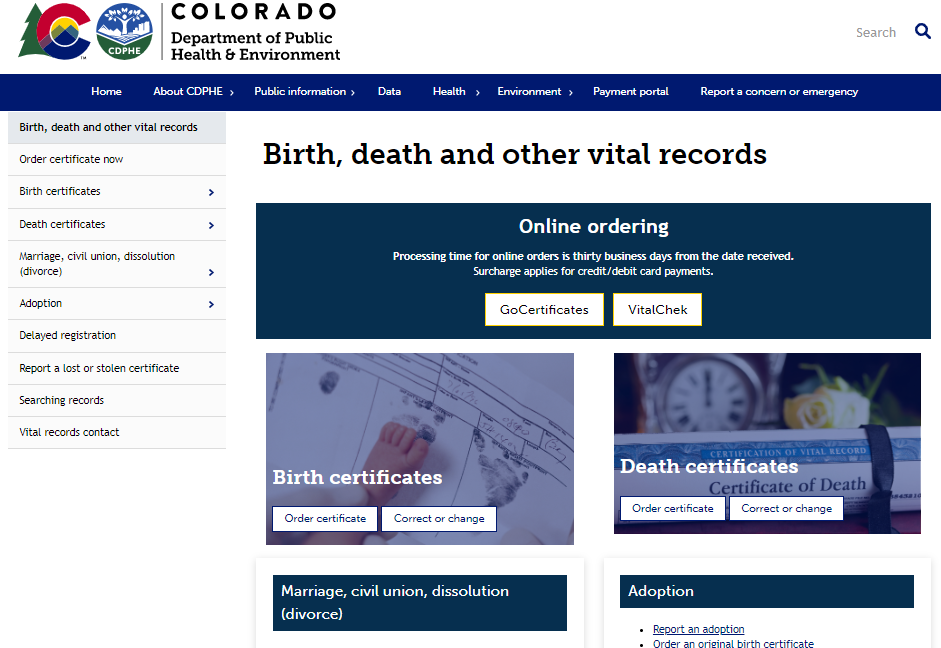The height and width of the screenshot is (648, 941).
Task: Select the Home menu item
Action: [106, 91]
